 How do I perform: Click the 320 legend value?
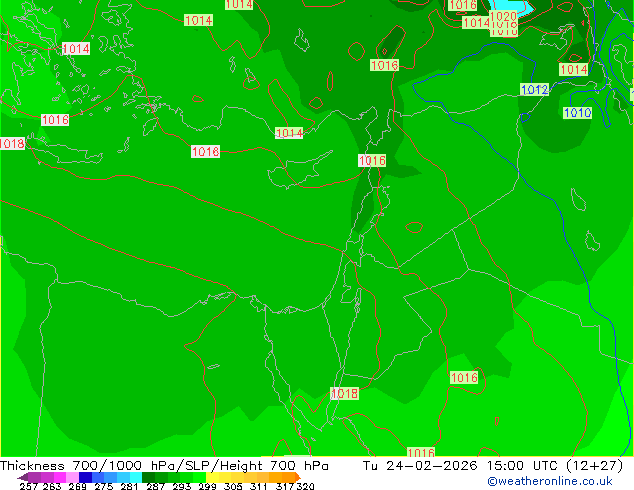pyautogui.click(x=305, y=486)
